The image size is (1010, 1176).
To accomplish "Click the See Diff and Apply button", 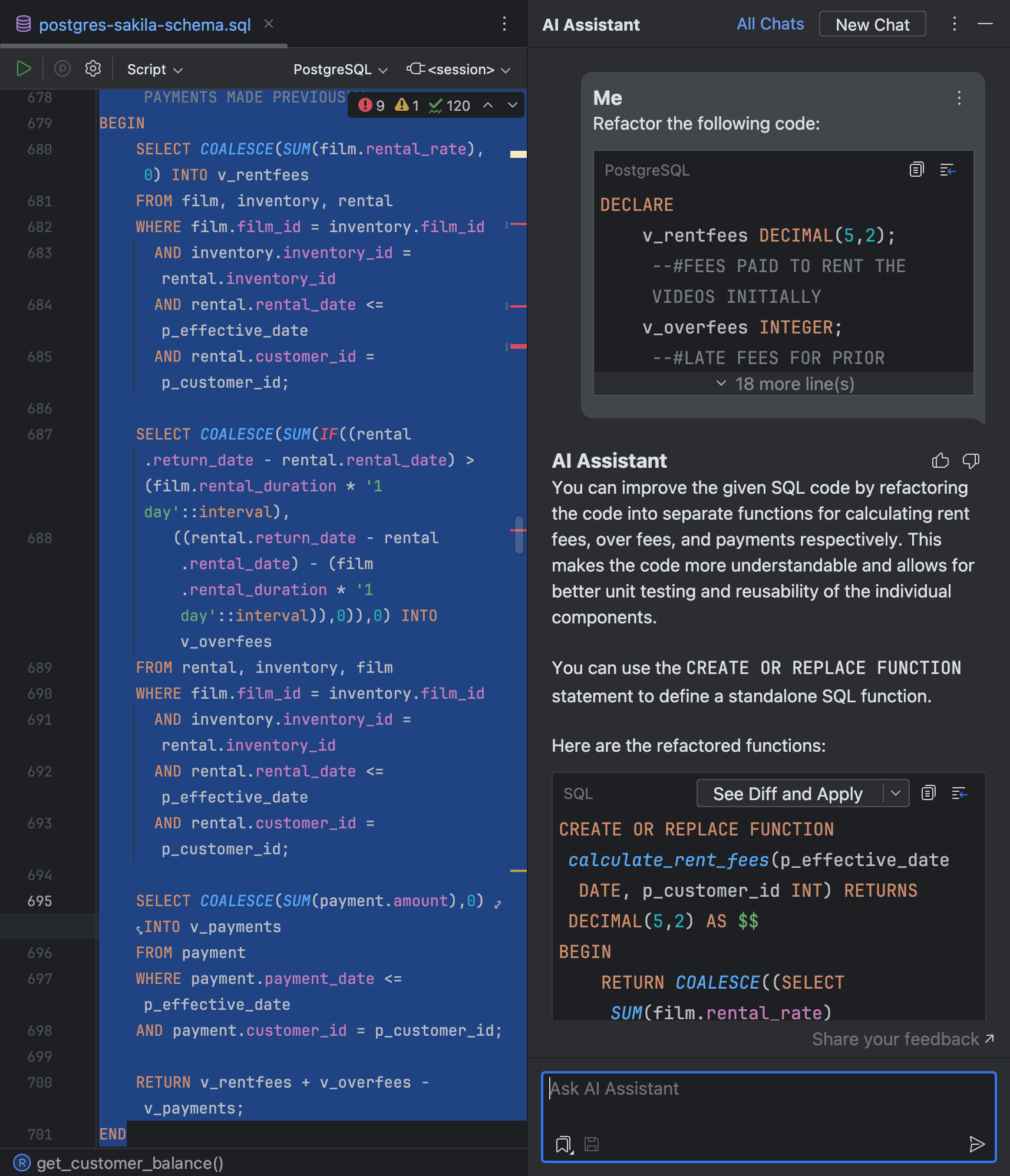I will (x=787, y=794).
